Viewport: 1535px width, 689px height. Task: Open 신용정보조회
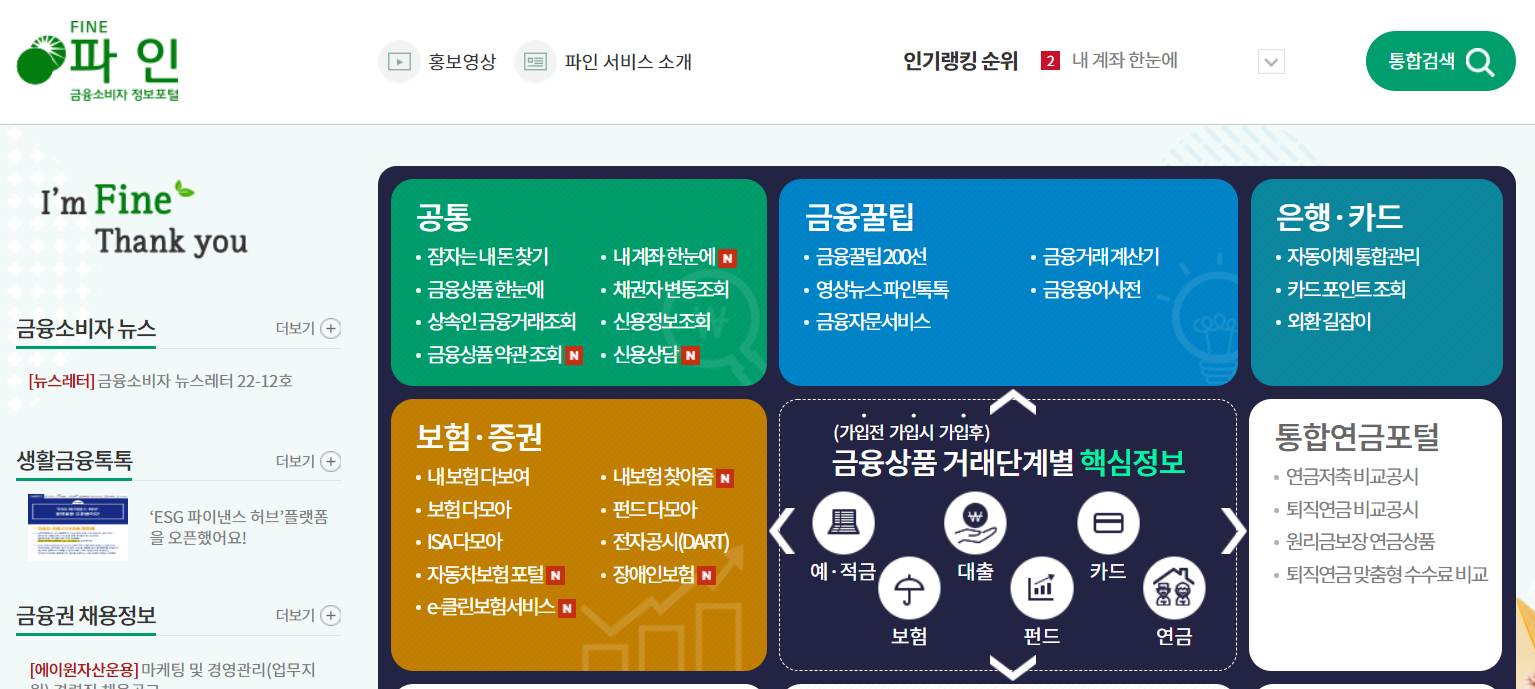point(661,322)
